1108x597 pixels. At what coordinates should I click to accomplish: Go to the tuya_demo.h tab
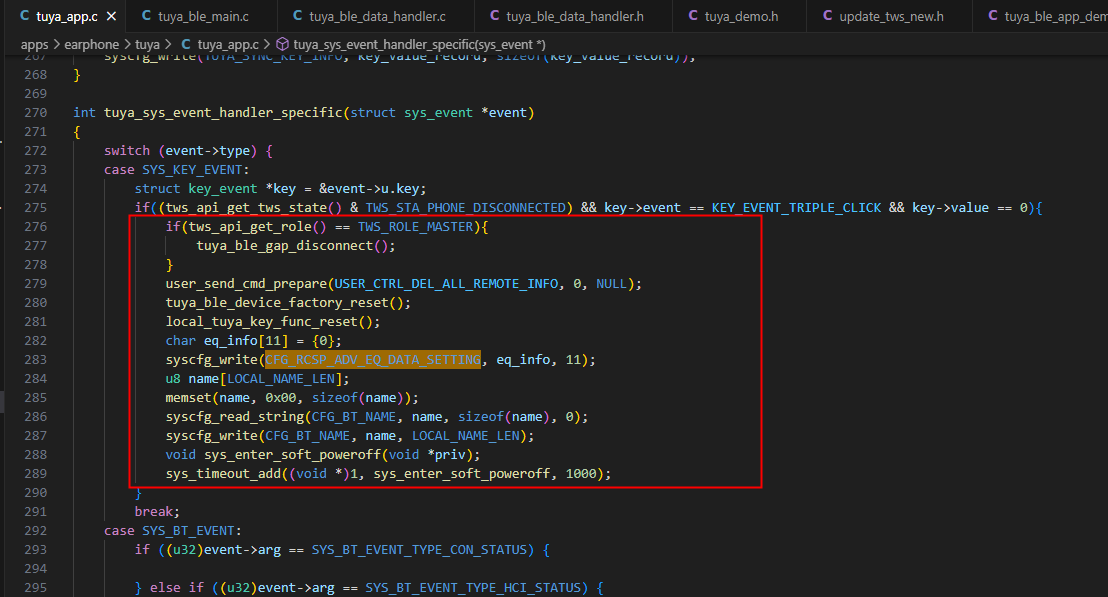point(733,16)
